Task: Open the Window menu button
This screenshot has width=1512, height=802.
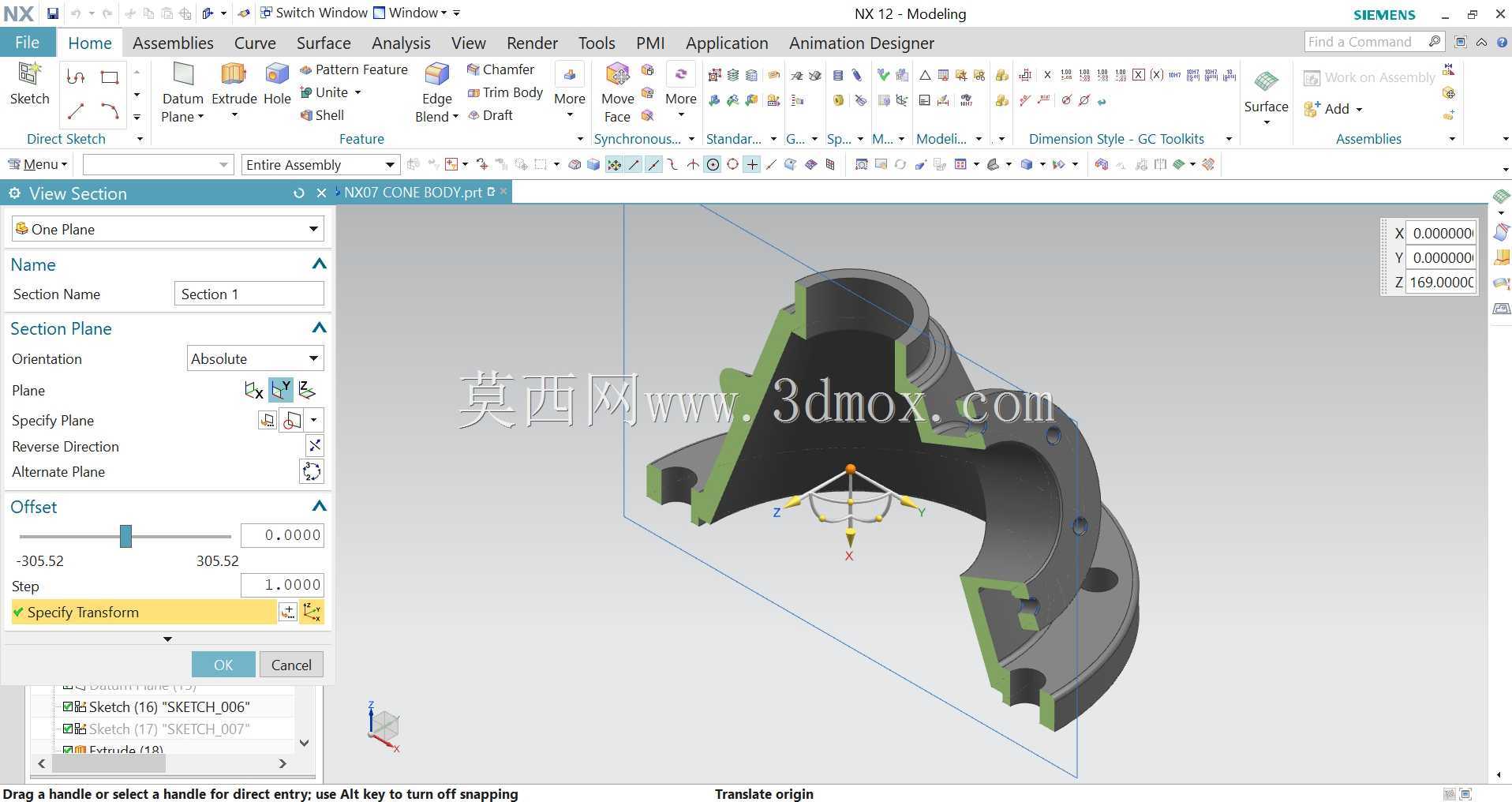Action: pos(410,13)
